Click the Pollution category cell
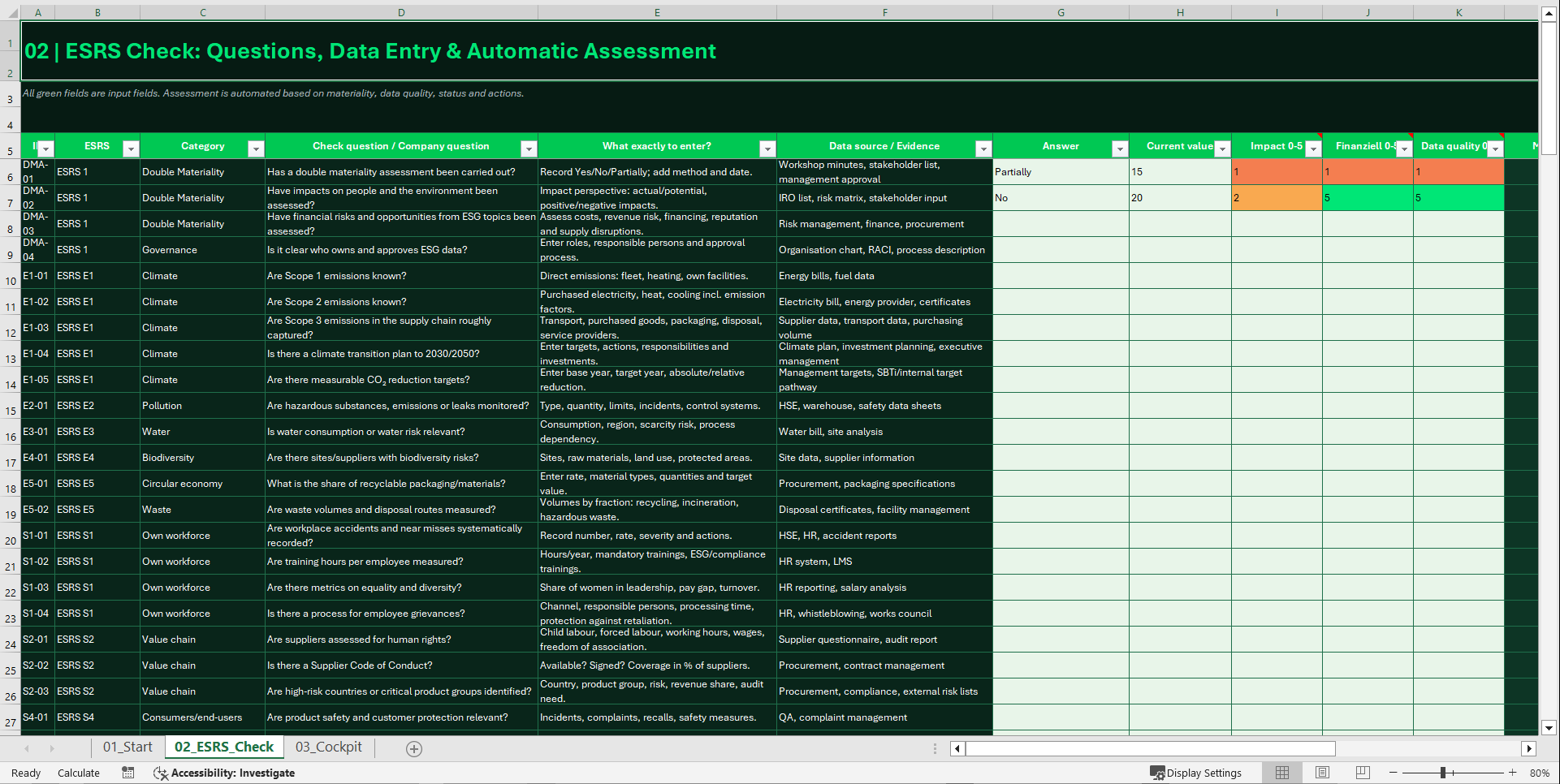 coord(202,406)
